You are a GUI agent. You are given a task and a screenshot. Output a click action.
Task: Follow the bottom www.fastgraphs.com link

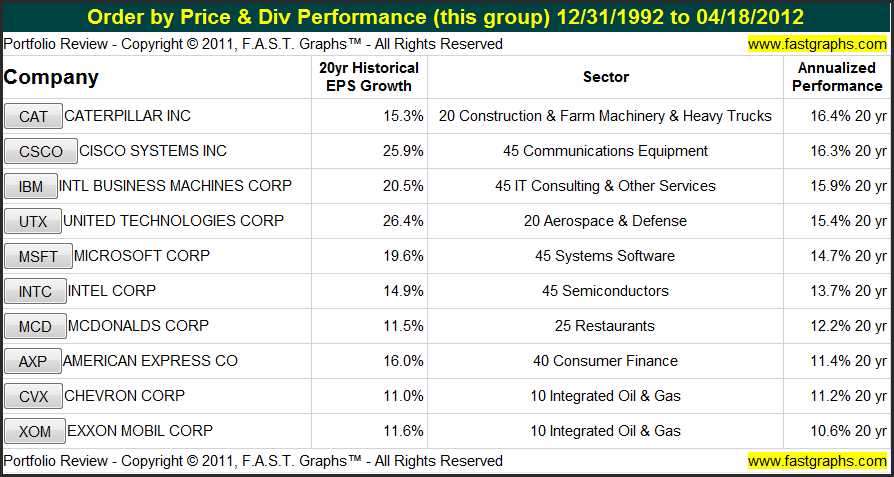click(x=816, y=461)
